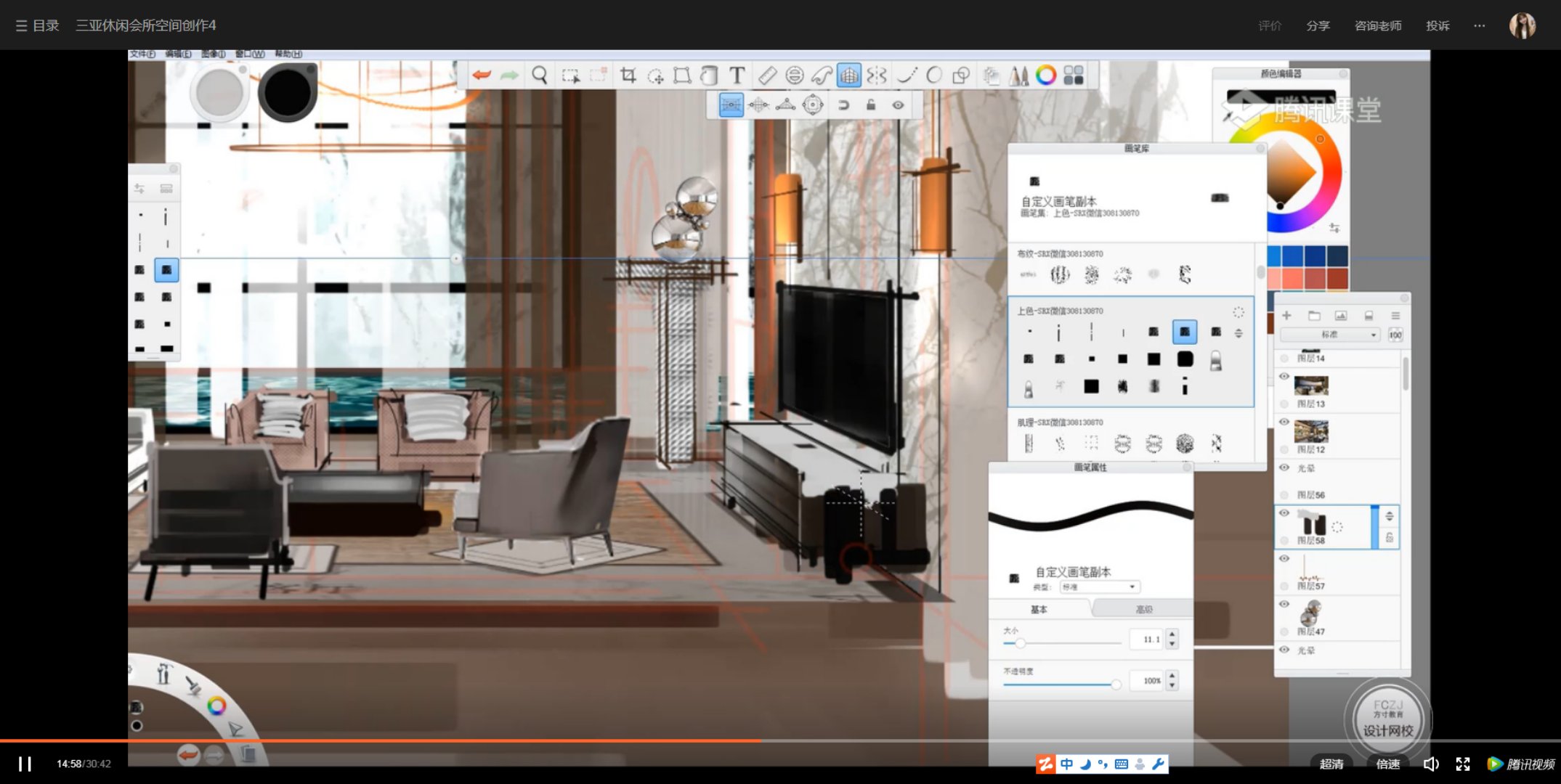Click the Undo arrow in top toolbar

click(x=481, y=75)
